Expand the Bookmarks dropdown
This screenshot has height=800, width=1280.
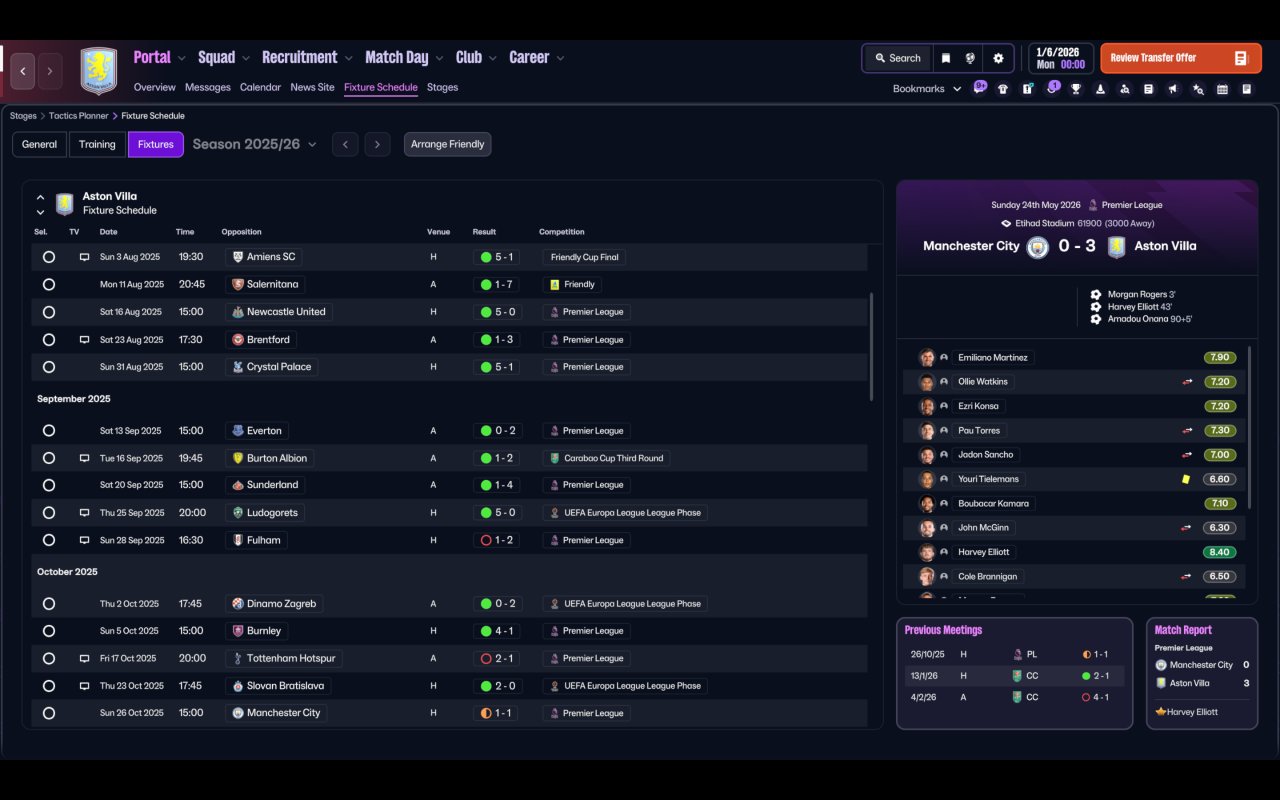point(927,89)
